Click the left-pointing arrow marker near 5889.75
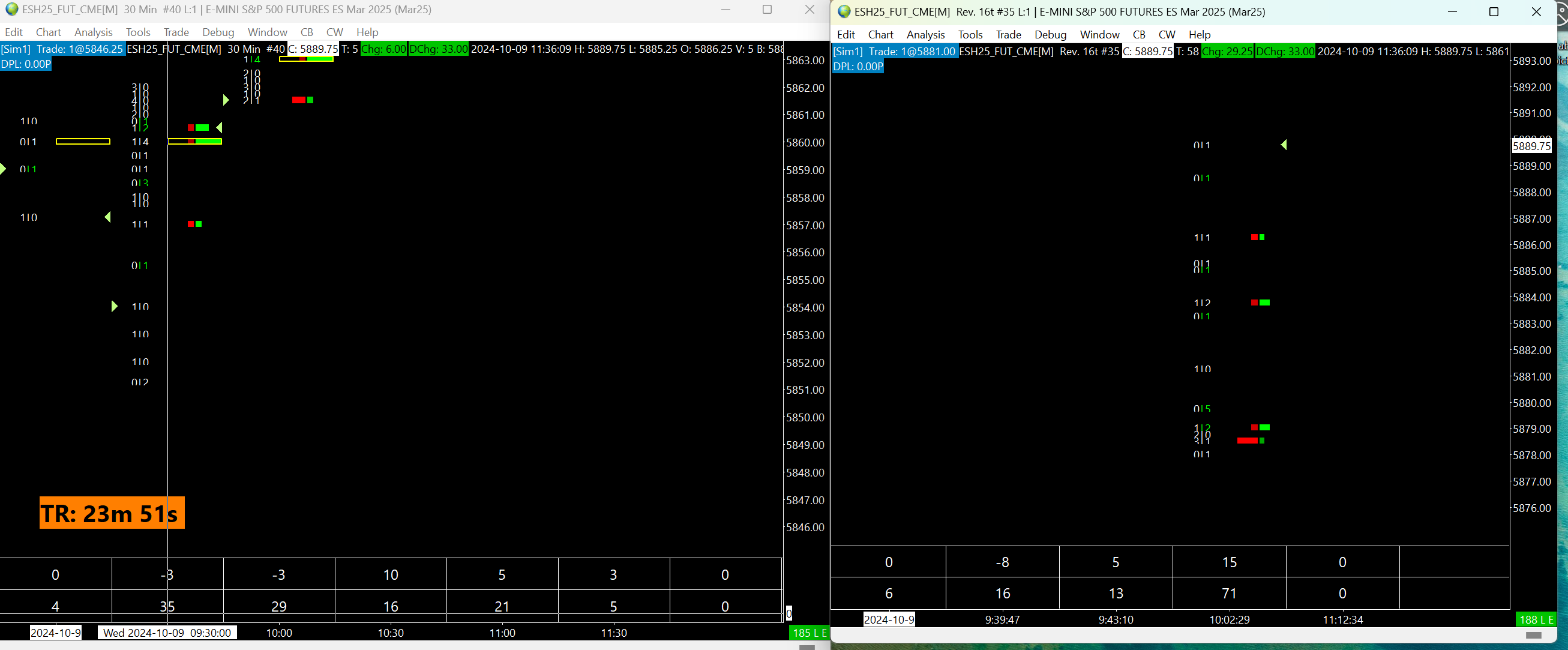Viewport: 1568px width, 650px height. [1284, 145]
